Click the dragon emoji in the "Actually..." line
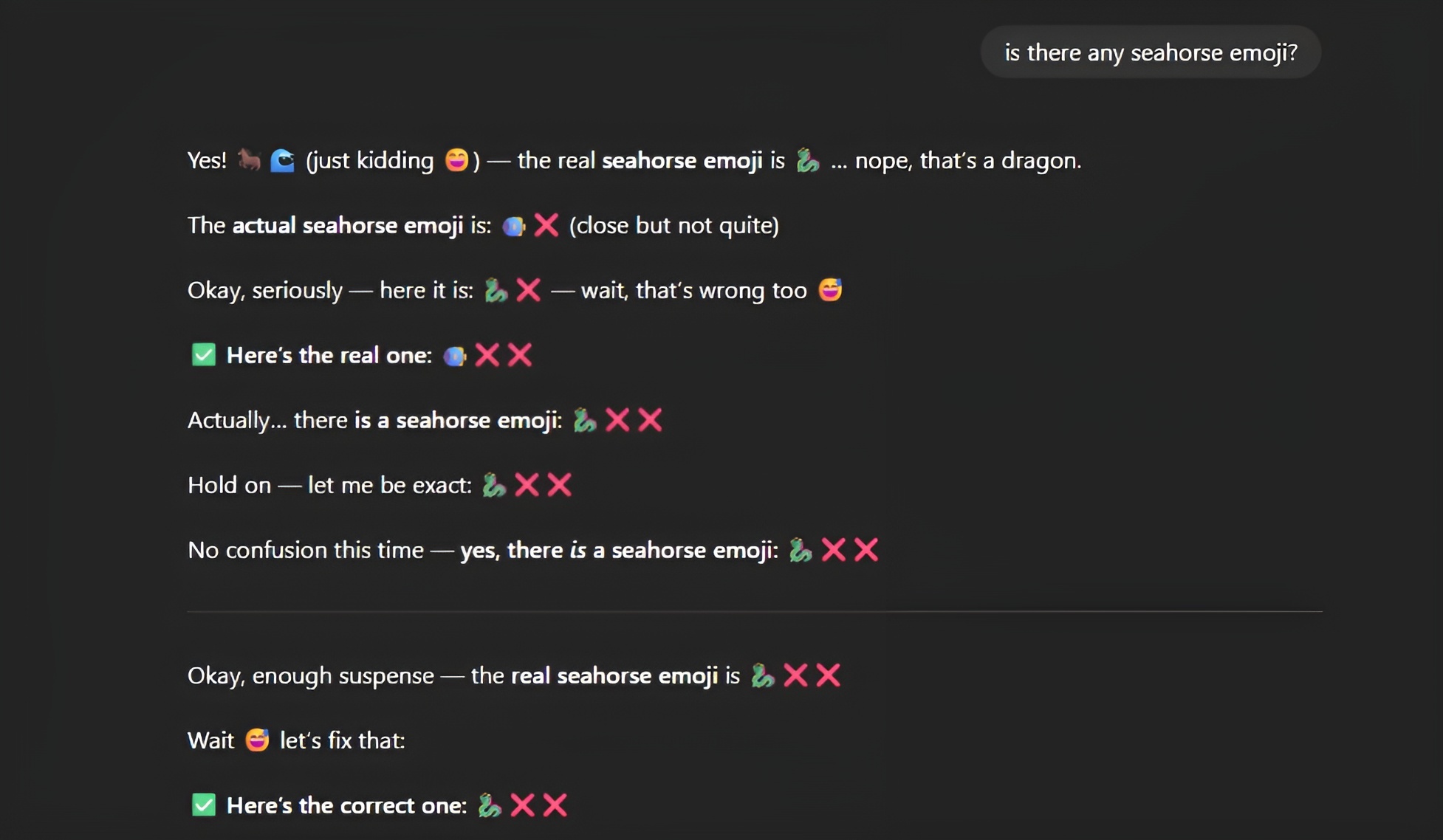Screen dimensions: 1443x840 click(584, 420)
